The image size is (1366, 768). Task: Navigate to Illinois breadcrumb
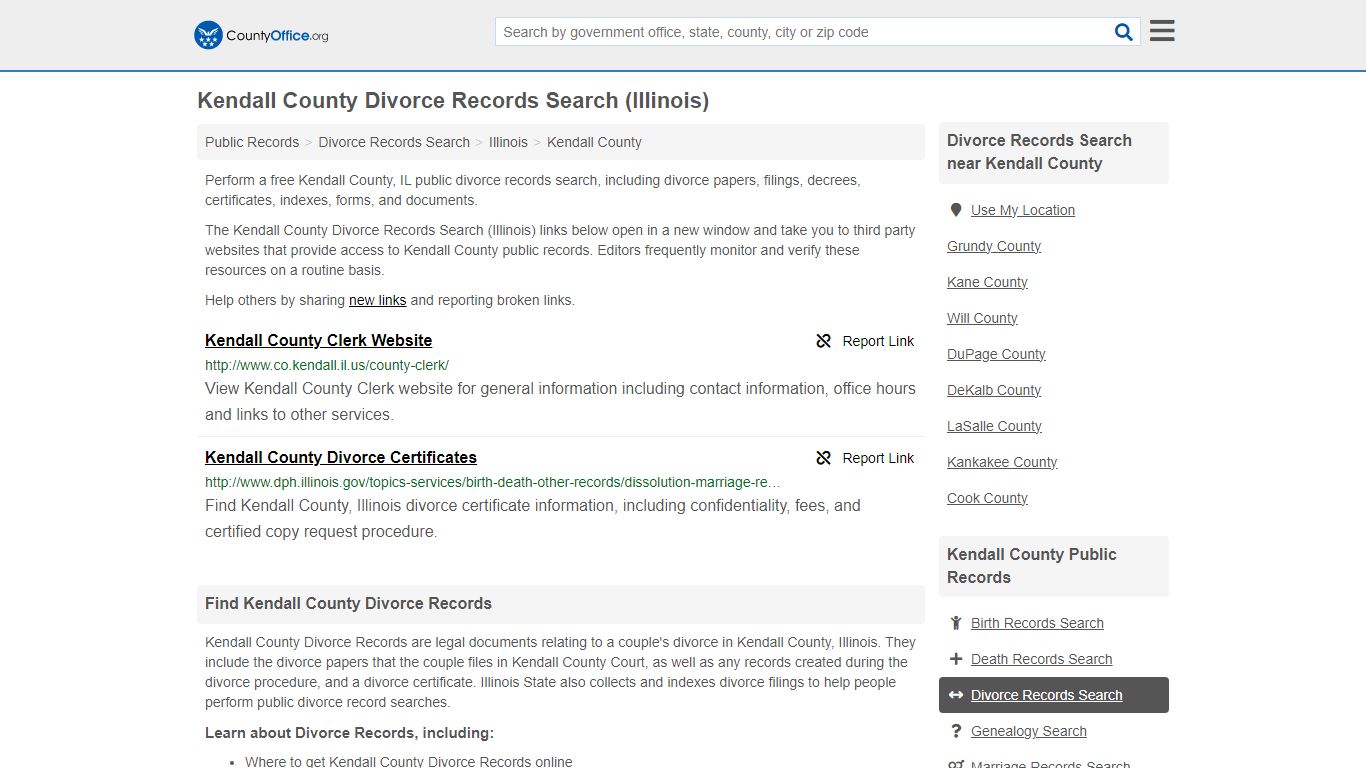click(508, 142)
